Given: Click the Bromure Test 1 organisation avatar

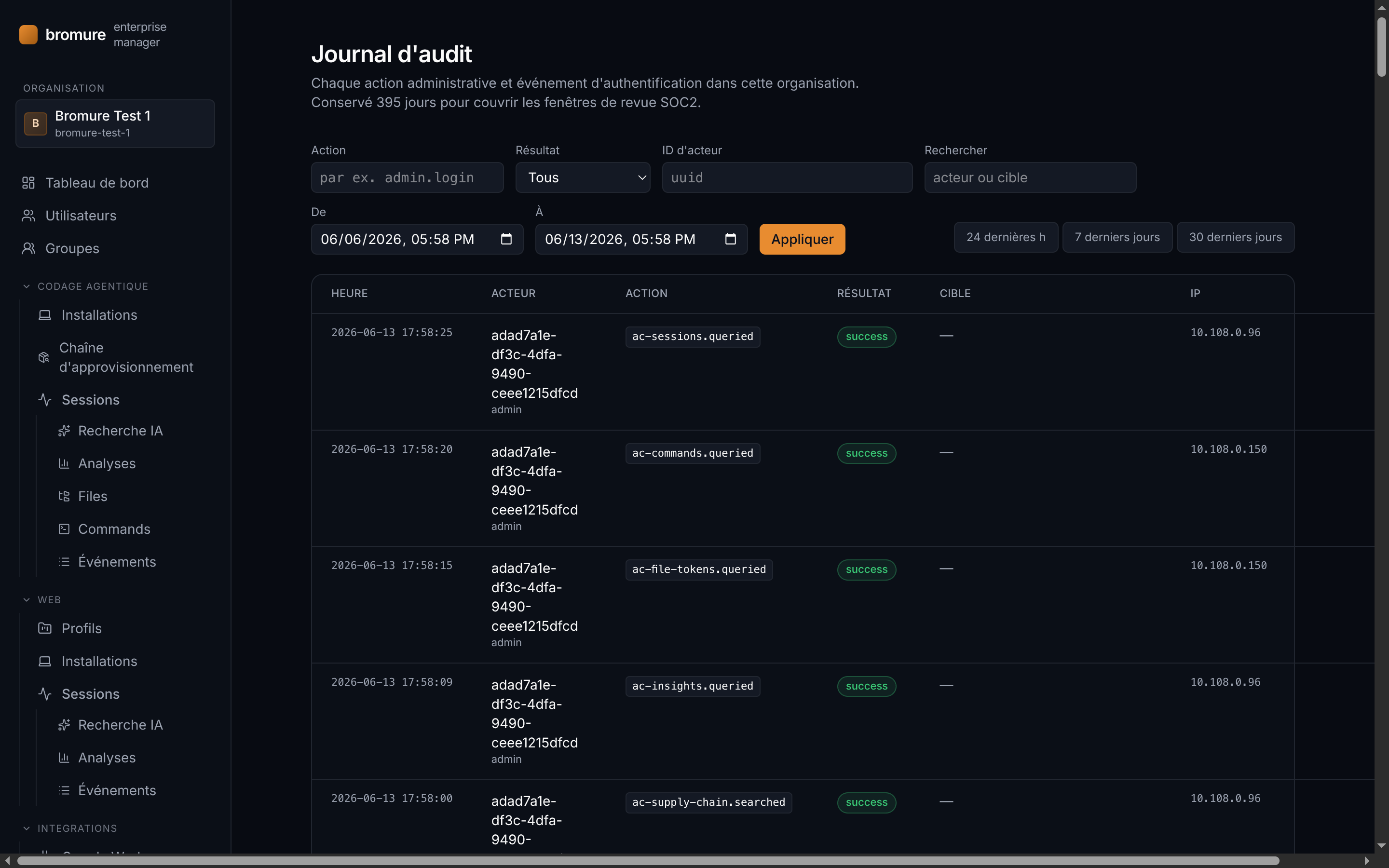Looking at the screenshot, I should click(36, 123).
